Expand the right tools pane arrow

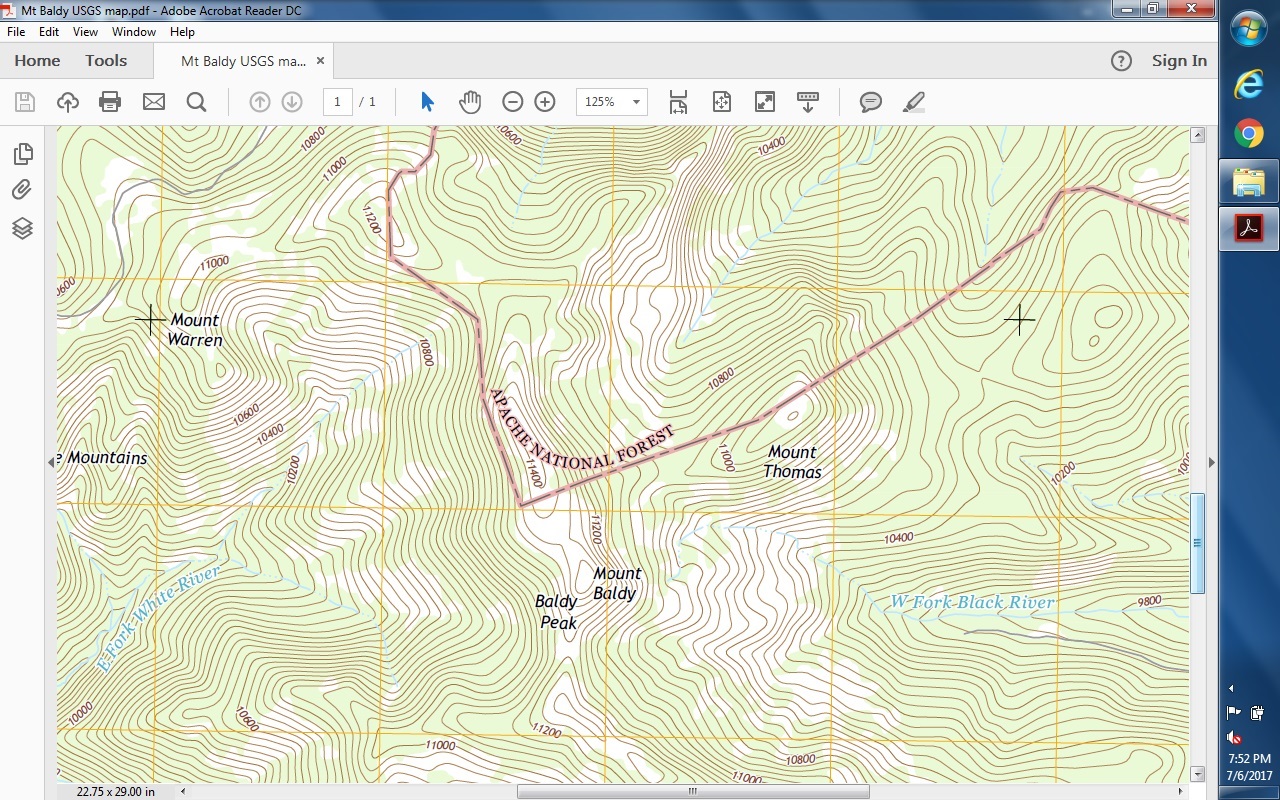[1211, 462]
